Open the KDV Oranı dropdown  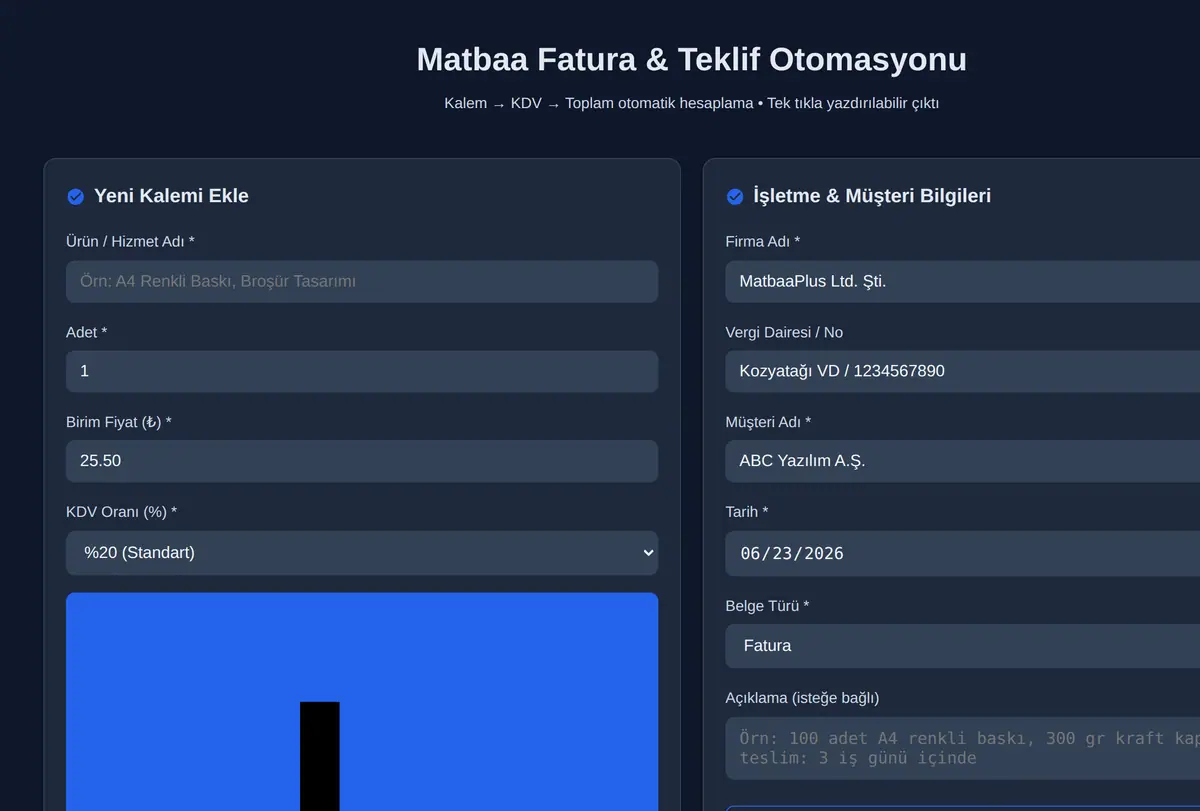(362, 552)
